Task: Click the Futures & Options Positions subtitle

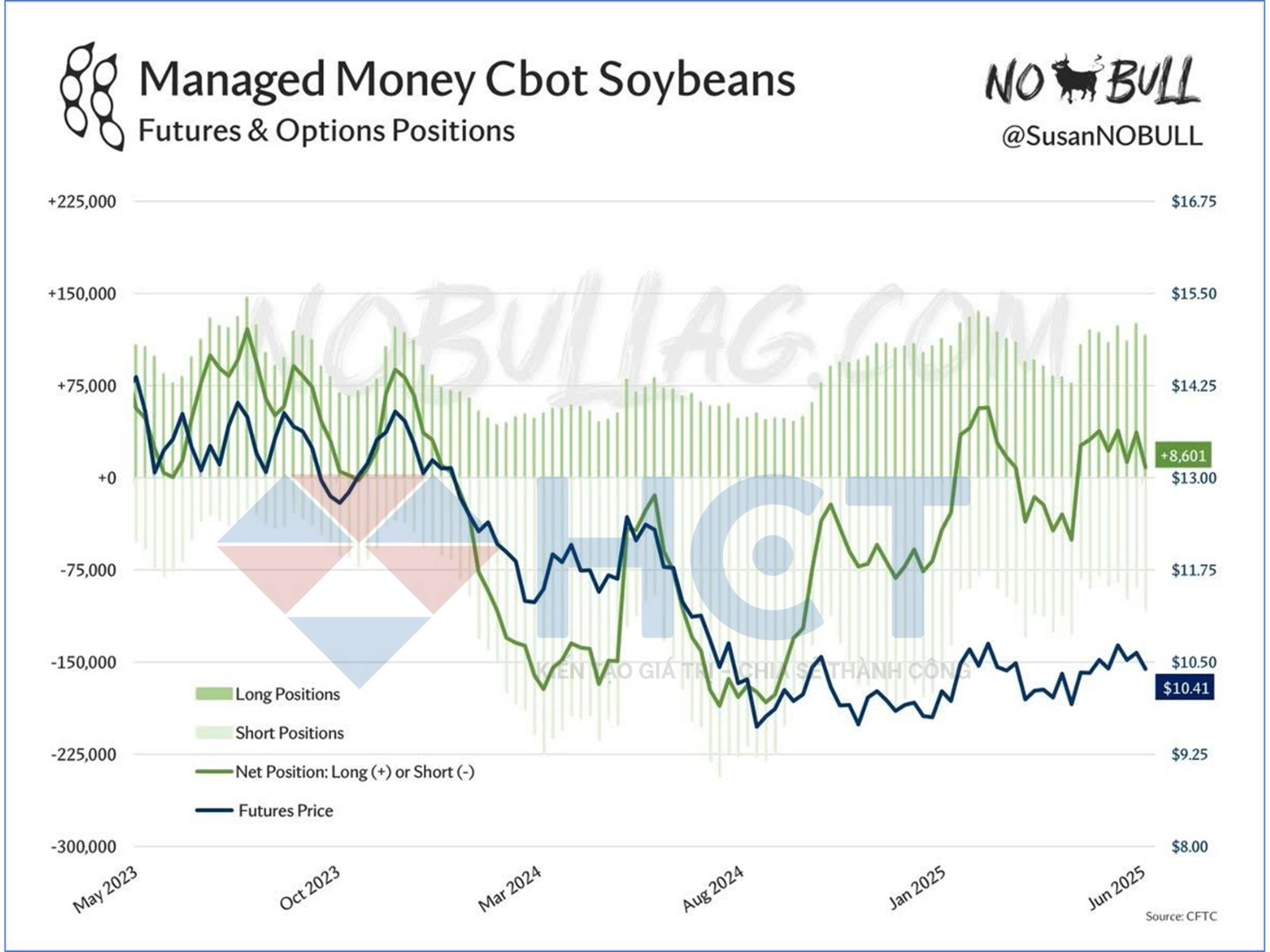Action: pyautogui.click(x=326, y=131)
